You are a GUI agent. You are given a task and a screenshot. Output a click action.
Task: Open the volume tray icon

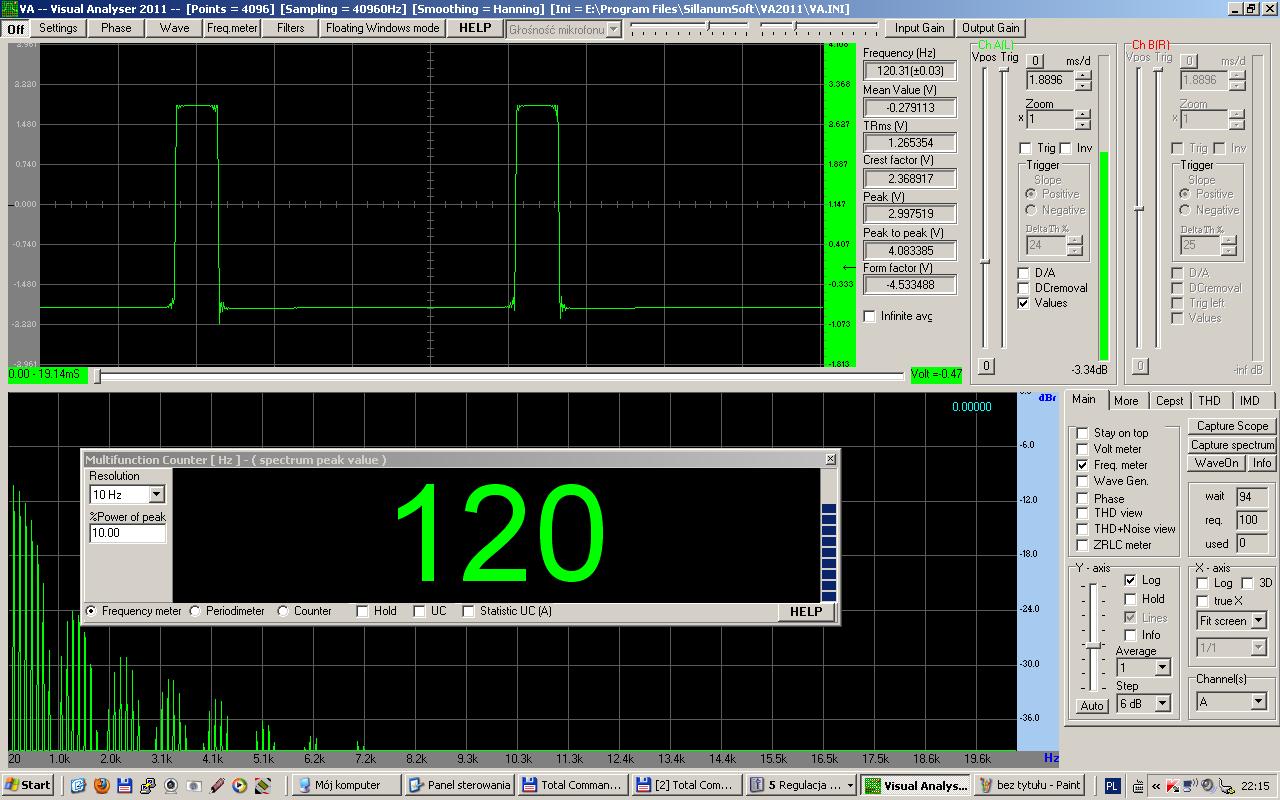(1207, 786)
